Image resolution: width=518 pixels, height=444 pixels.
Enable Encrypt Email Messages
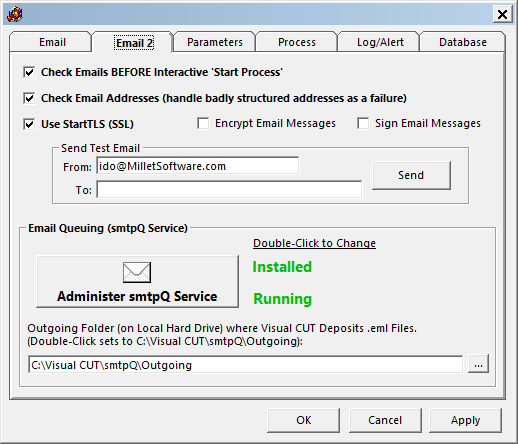coord(203,123)
